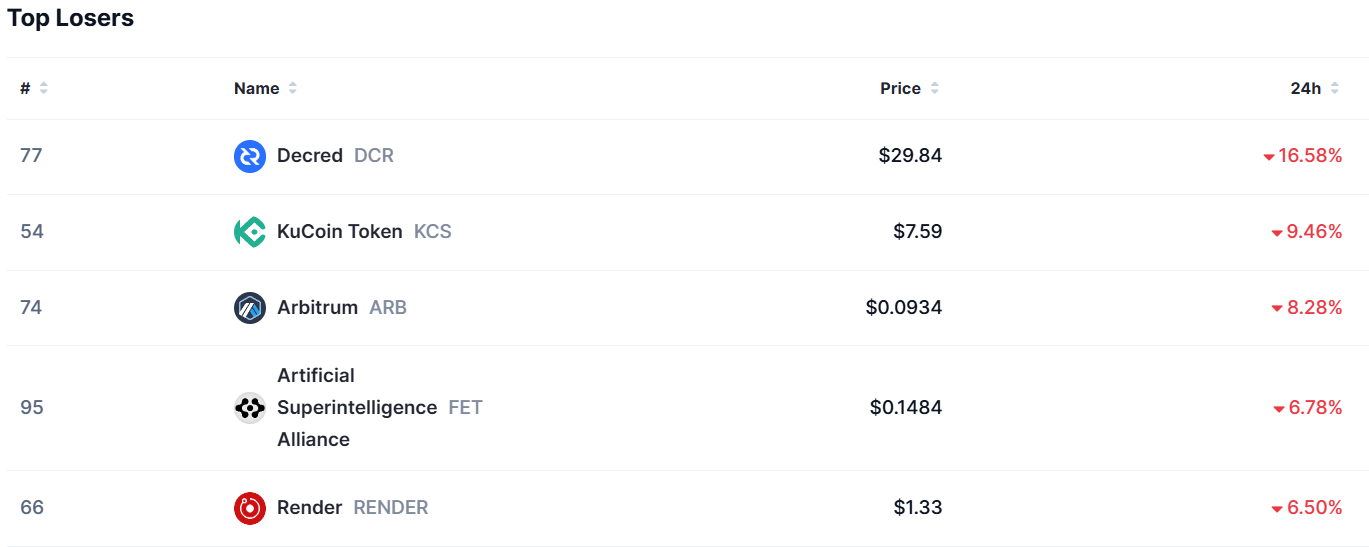Open the Render coin page link

pos(309,508)
